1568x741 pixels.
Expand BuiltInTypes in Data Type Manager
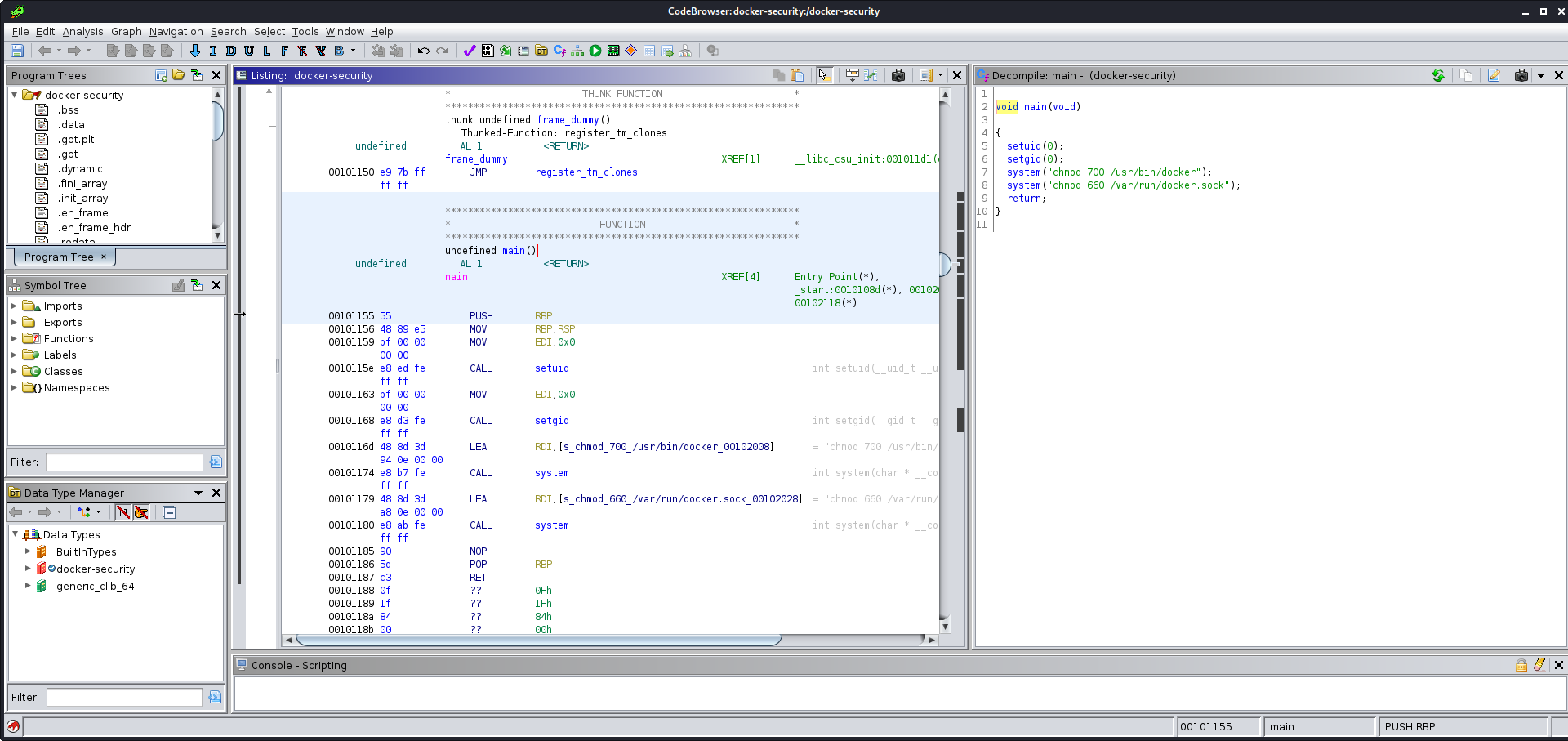point(29,551)
